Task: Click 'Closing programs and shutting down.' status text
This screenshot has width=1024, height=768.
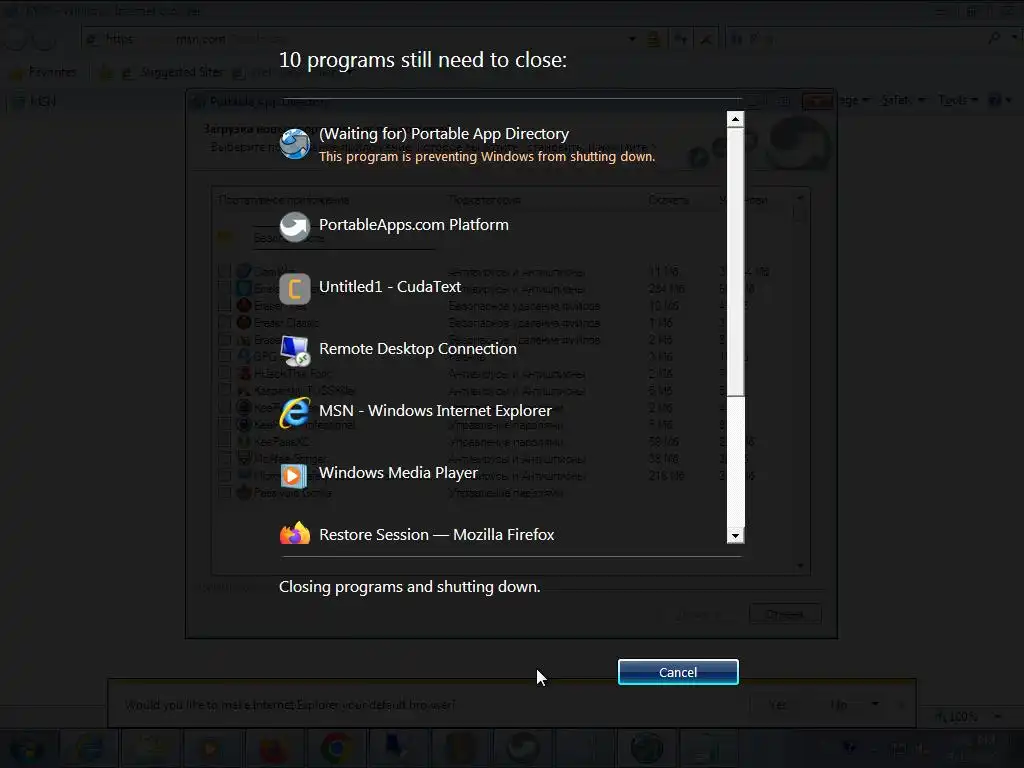Action: [x=409, y=587]
